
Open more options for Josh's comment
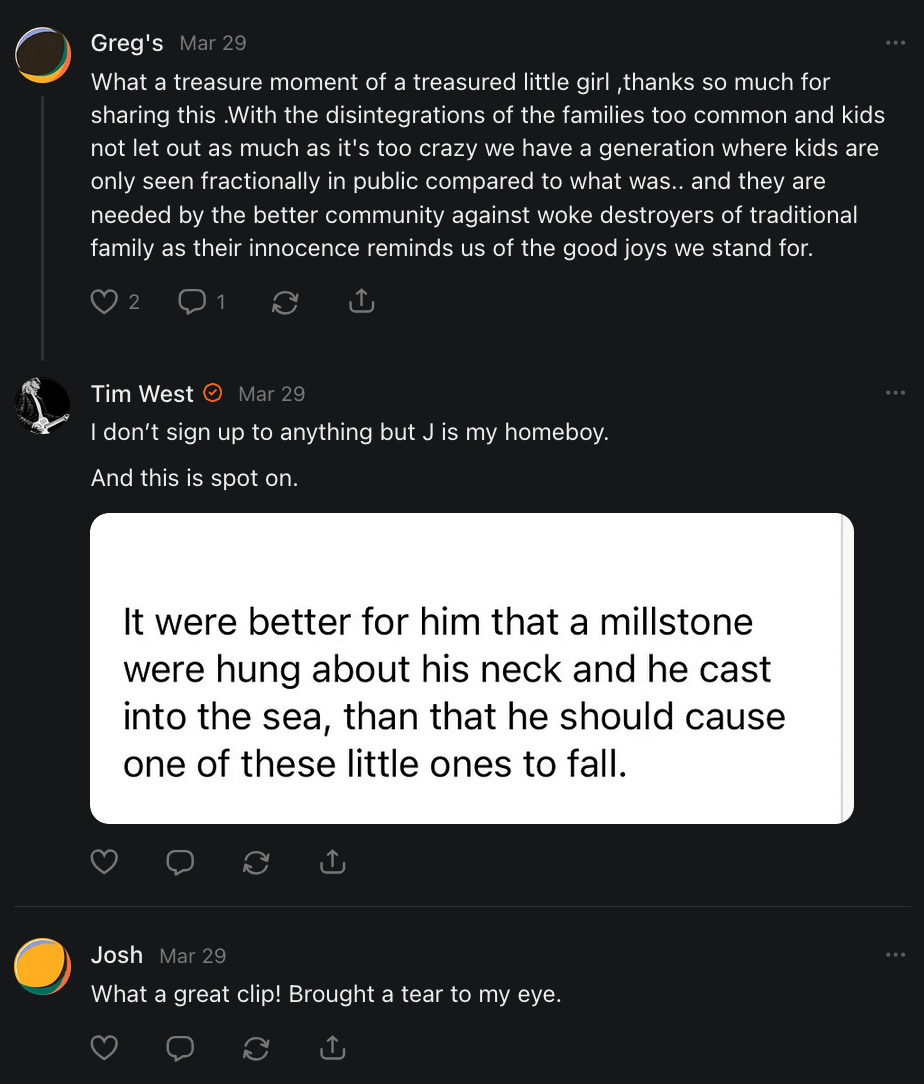(895, 955)
